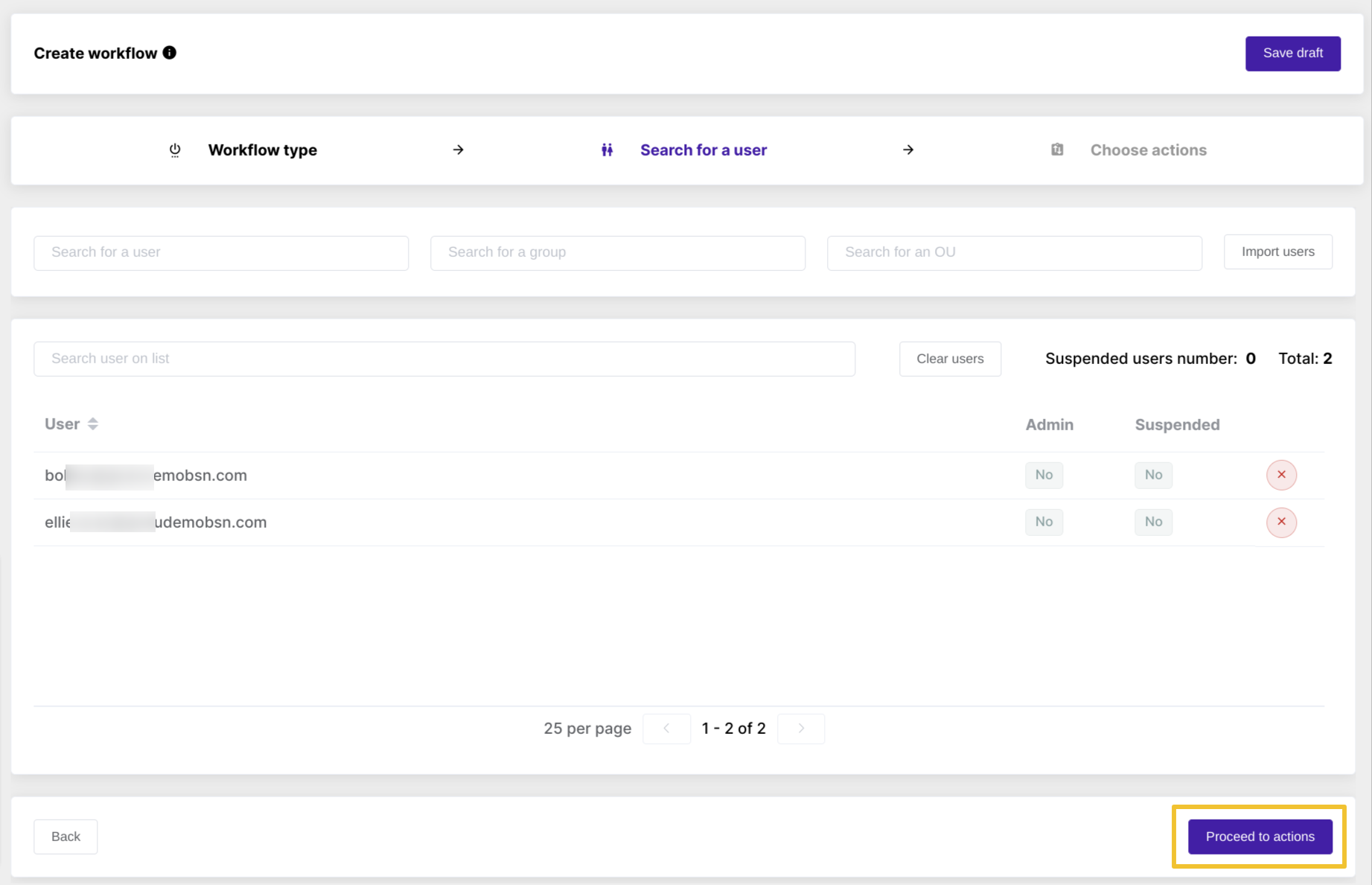Click the info icon beside Create workflow

point(170,53)
